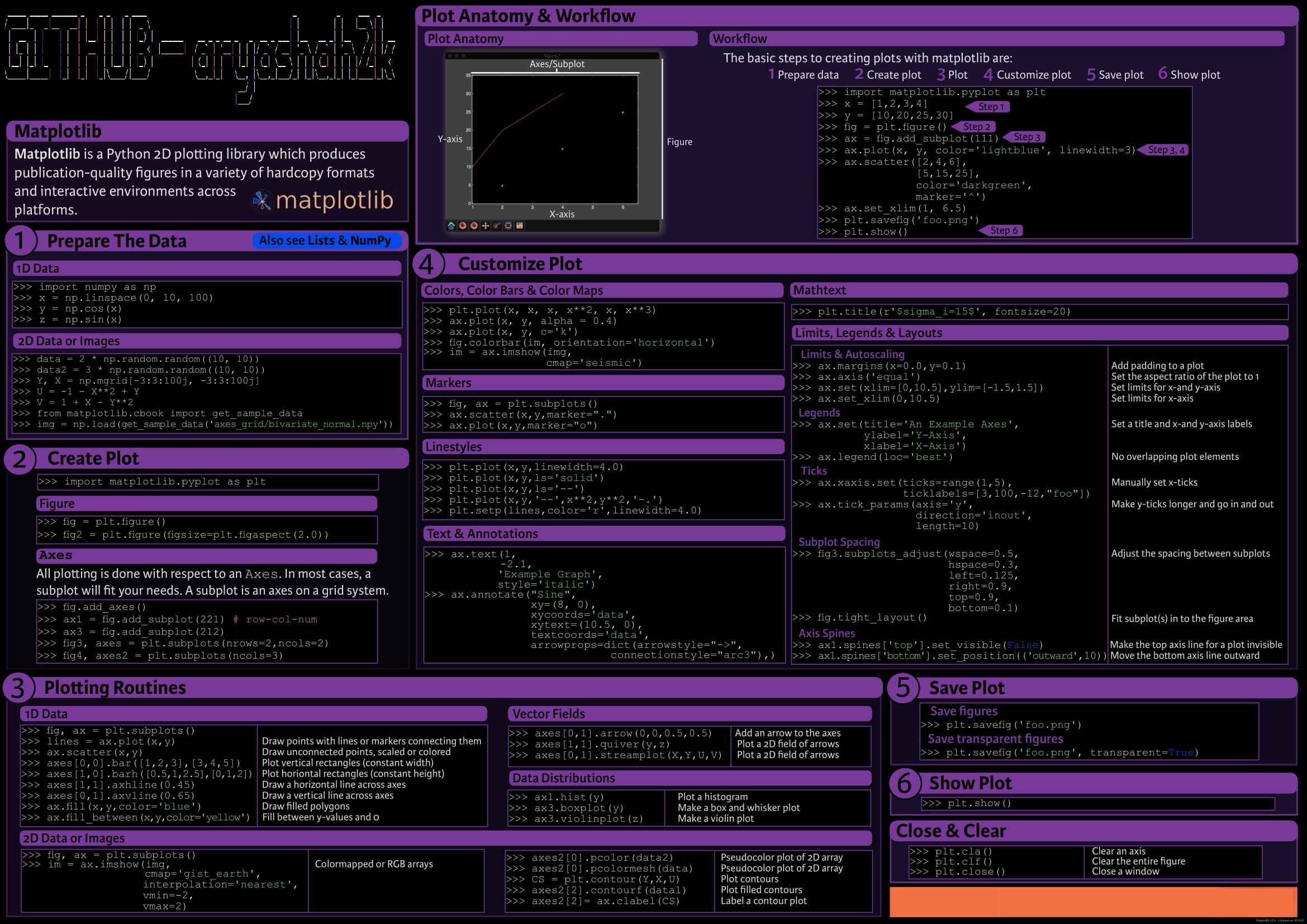Open the Configure subplots icon in figure toolbar
Screen dimensions: 1307x924
[x=508, y=226]
